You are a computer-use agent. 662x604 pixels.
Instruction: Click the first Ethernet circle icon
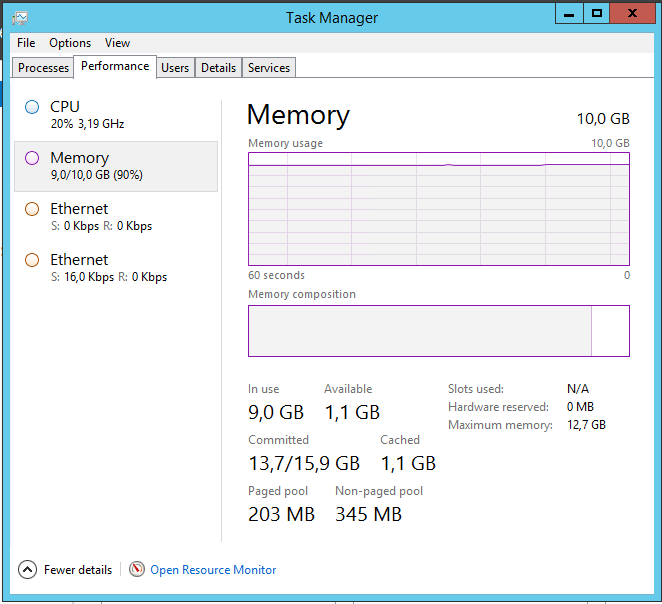click(x=32, y=209)
